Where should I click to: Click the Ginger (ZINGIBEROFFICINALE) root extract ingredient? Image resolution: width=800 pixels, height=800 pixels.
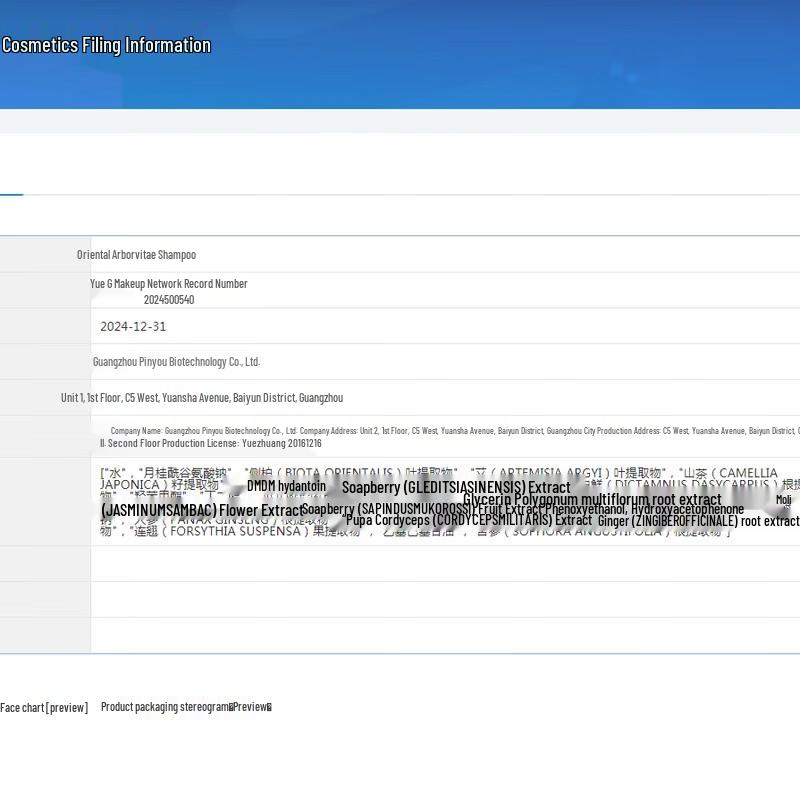(698, 521)
